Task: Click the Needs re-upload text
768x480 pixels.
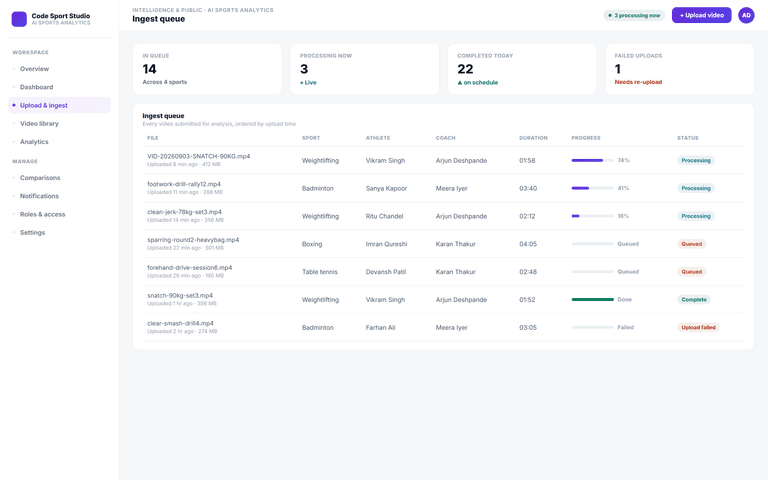Action: (638, 82)
